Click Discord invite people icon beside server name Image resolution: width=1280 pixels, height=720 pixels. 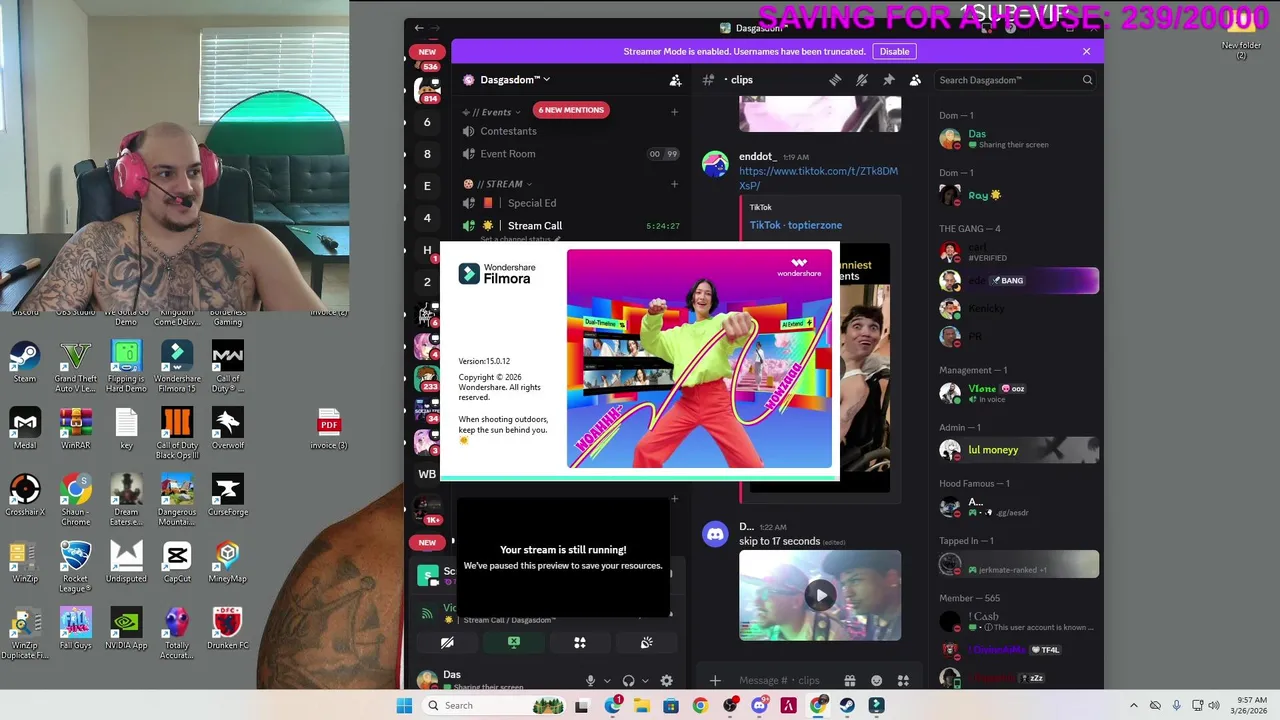675,80
